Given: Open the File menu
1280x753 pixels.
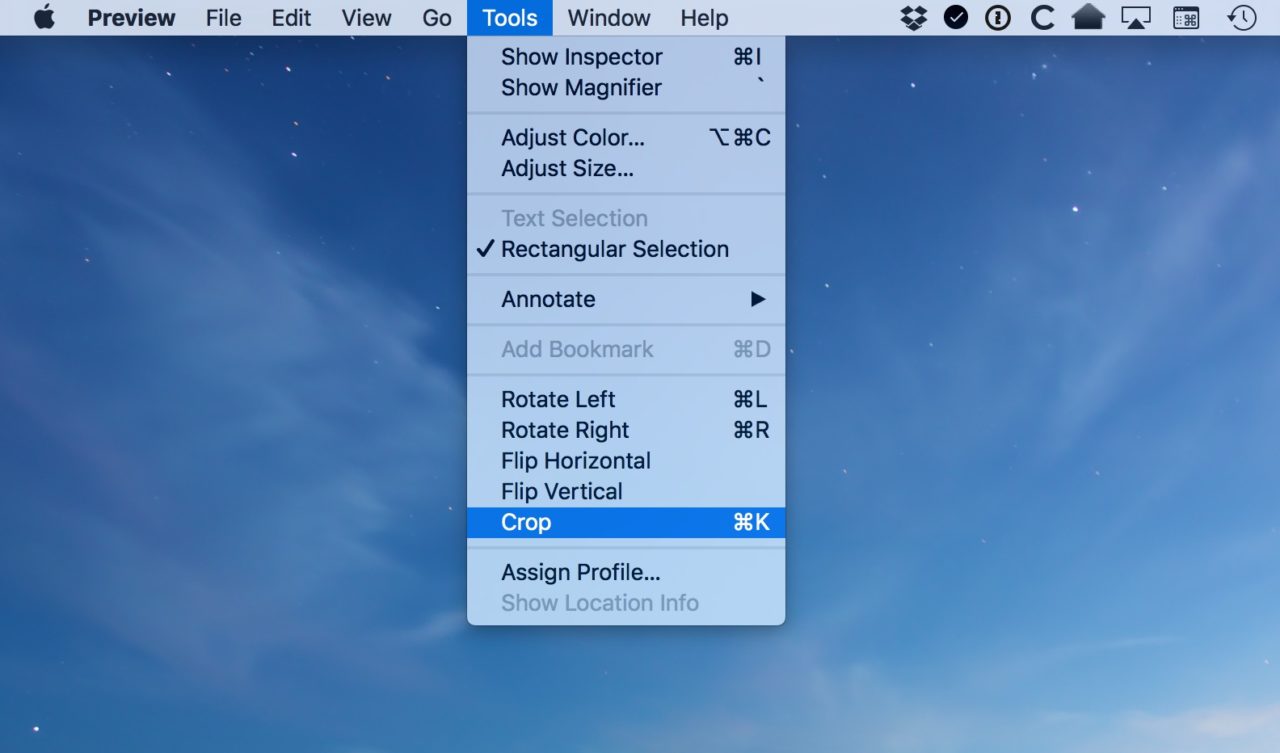Looking at the screenshot, I should coord(223,18).
